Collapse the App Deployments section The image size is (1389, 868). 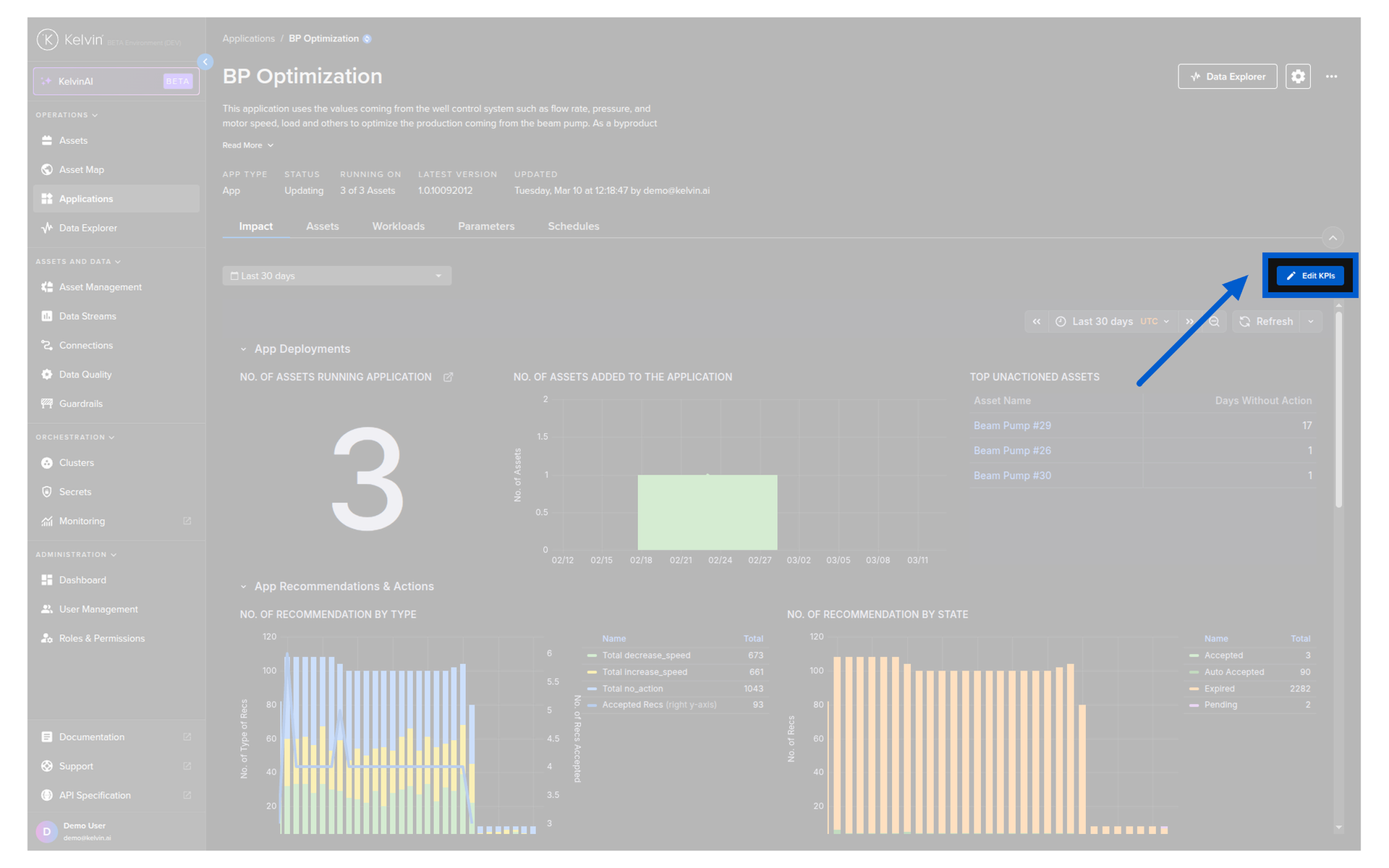click(x=243, y=349)
